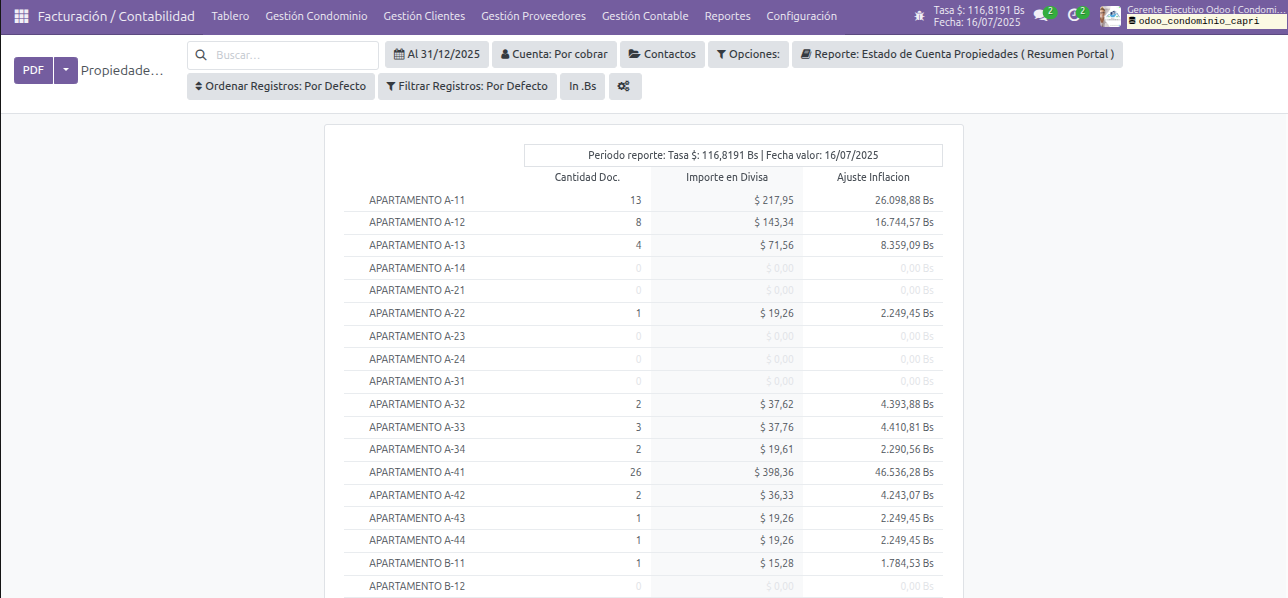This screenshot has width=1288, height=598.
Task: Click the 46.536,28 Bs value
Action: tap(904, 472)
